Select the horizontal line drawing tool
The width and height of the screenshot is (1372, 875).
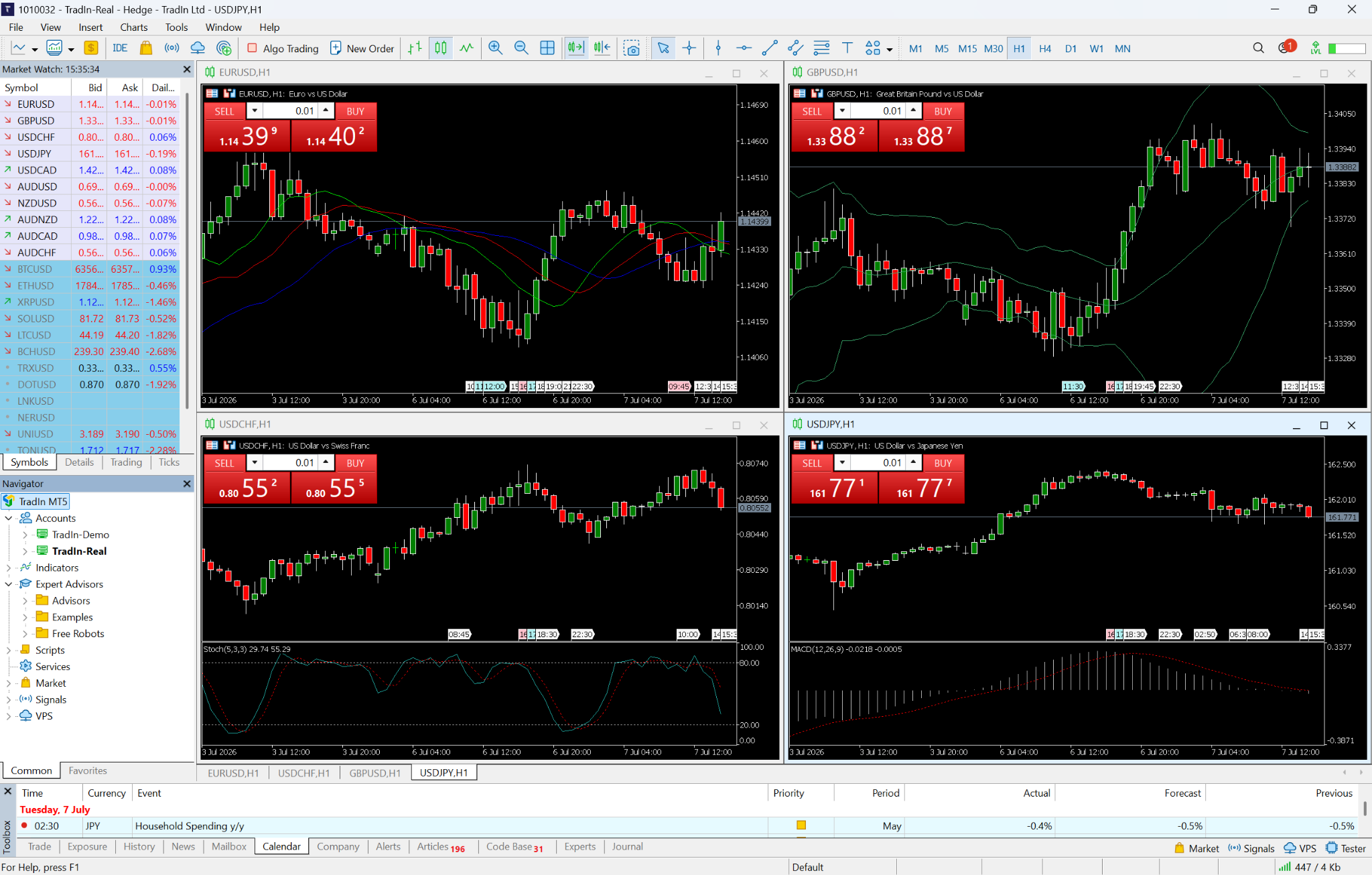pyautogui.click(x=744, y=48)
